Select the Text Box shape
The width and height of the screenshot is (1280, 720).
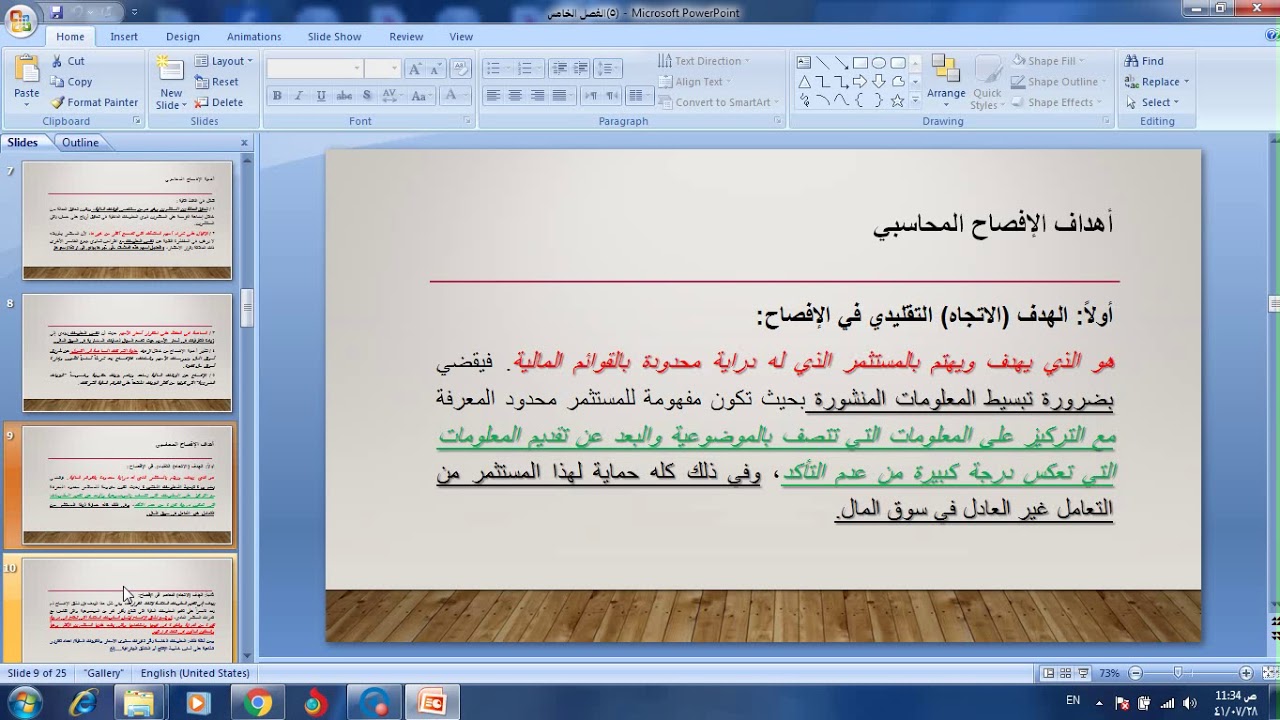[804, 62]
